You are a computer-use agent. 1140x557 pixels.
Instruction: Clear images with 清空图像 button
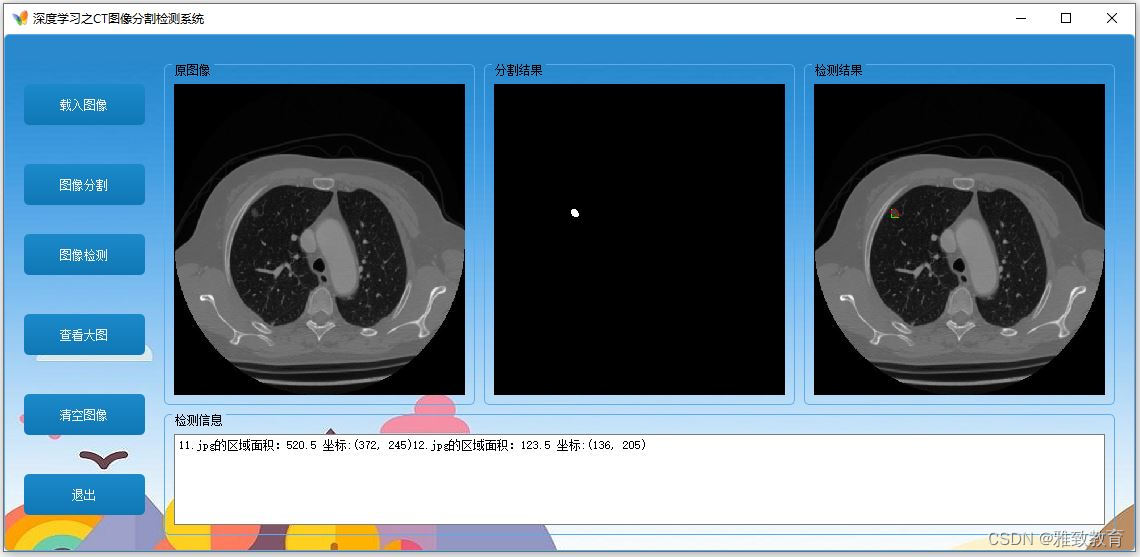84,414
